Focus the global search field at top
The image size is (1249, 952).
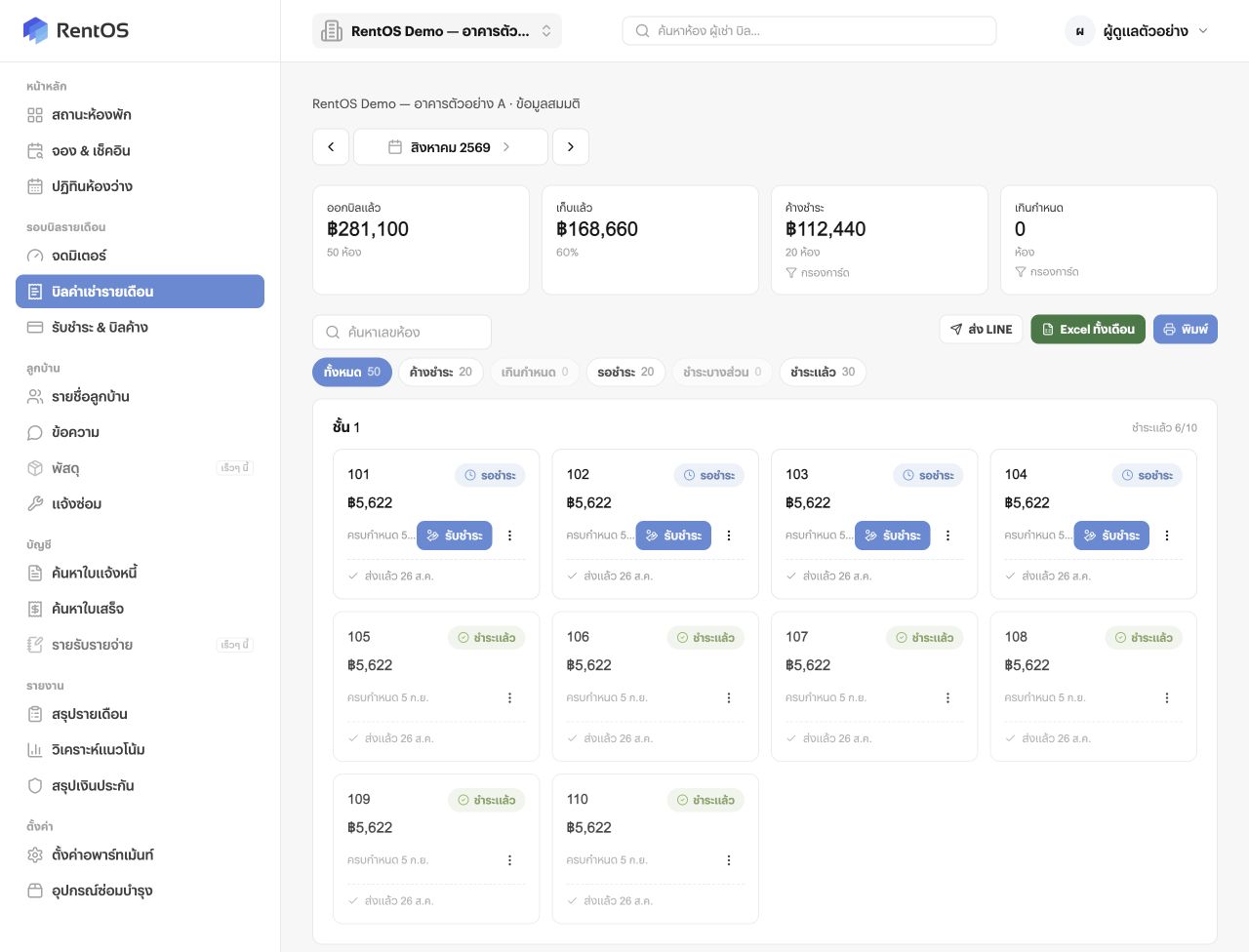click(809, 31)
